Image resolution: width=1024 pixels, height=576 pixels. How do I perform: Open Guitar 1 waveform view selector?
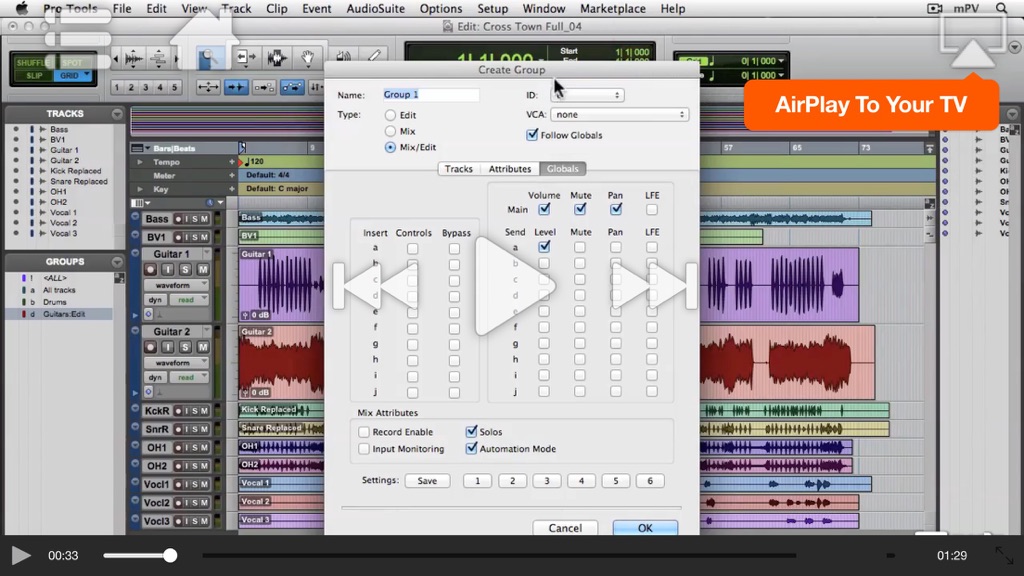[x=176, y=285]
